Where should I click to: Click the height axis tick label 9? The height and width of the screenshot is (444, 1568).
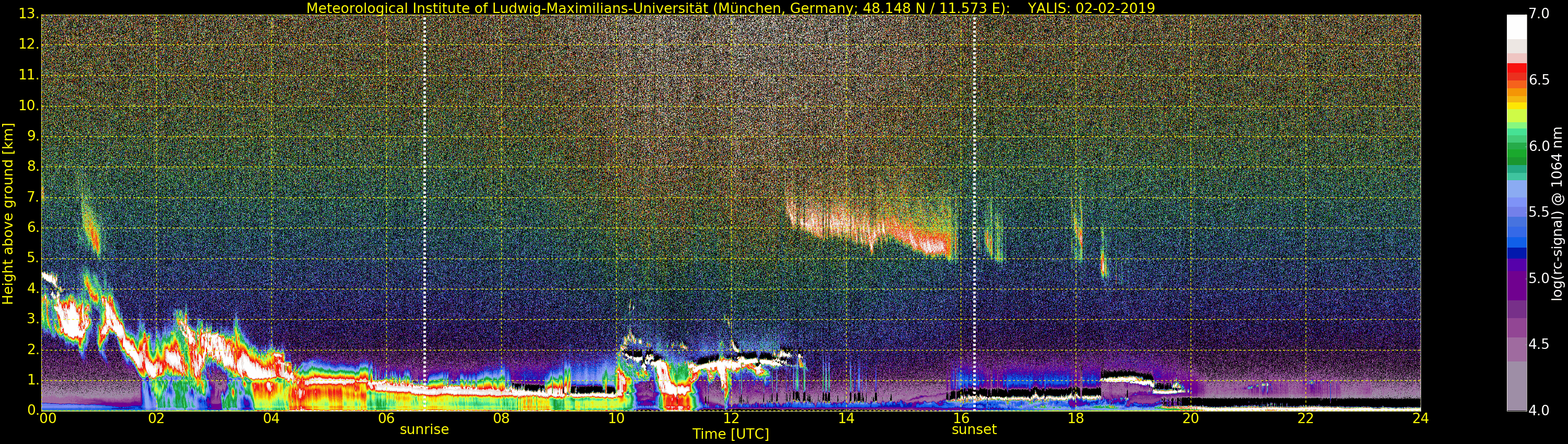point(32,136)
